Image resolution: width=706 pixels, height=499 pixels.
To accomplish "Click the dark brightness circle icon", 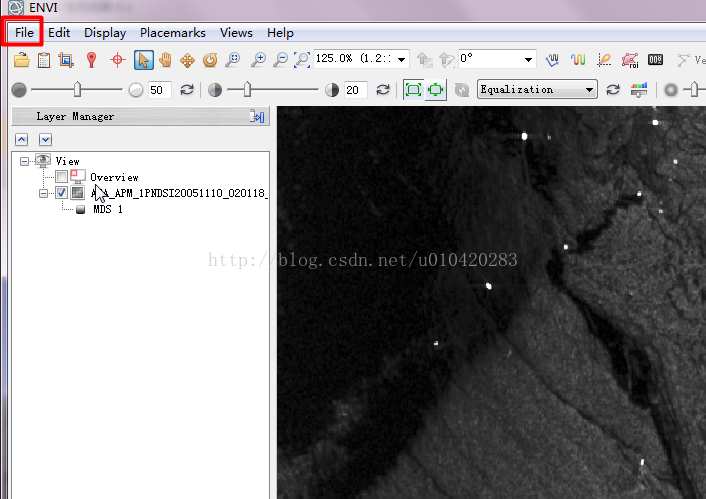I will (x=19, y=90).
